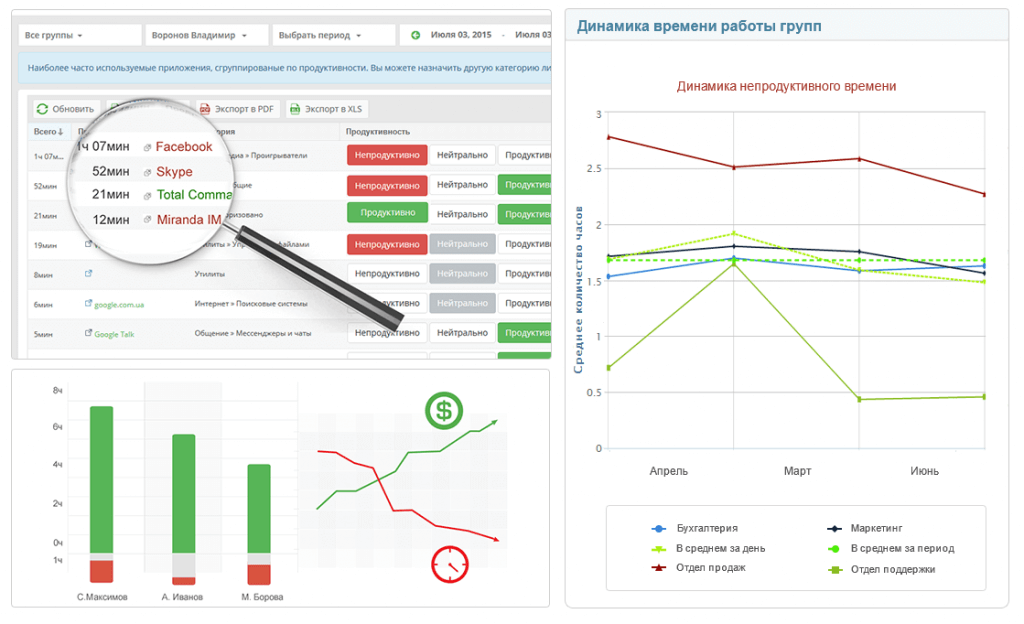Click the XLS spreadsheet export icon
The image size is (1024, 624).
296,109
